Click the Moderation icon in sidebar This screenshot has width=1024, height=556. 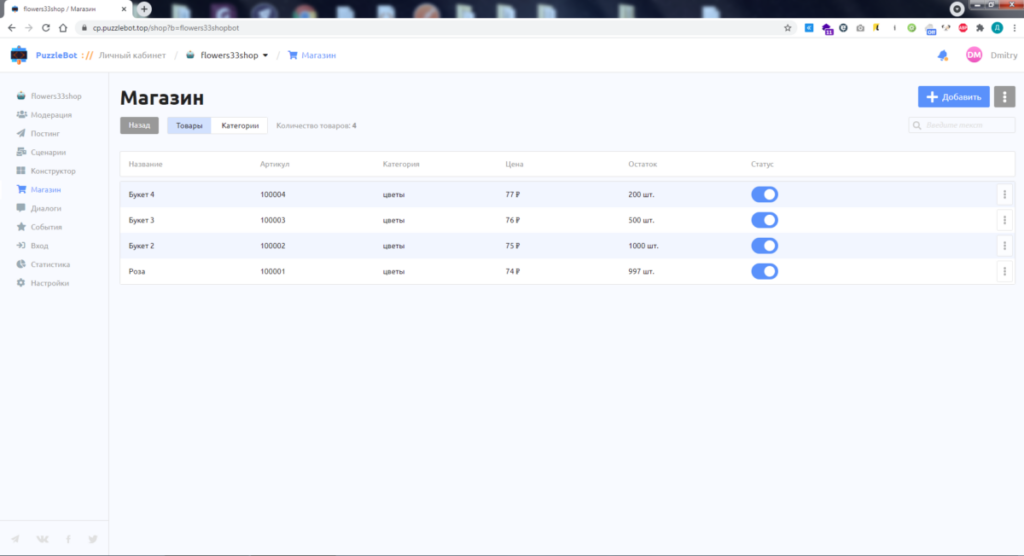21,115
